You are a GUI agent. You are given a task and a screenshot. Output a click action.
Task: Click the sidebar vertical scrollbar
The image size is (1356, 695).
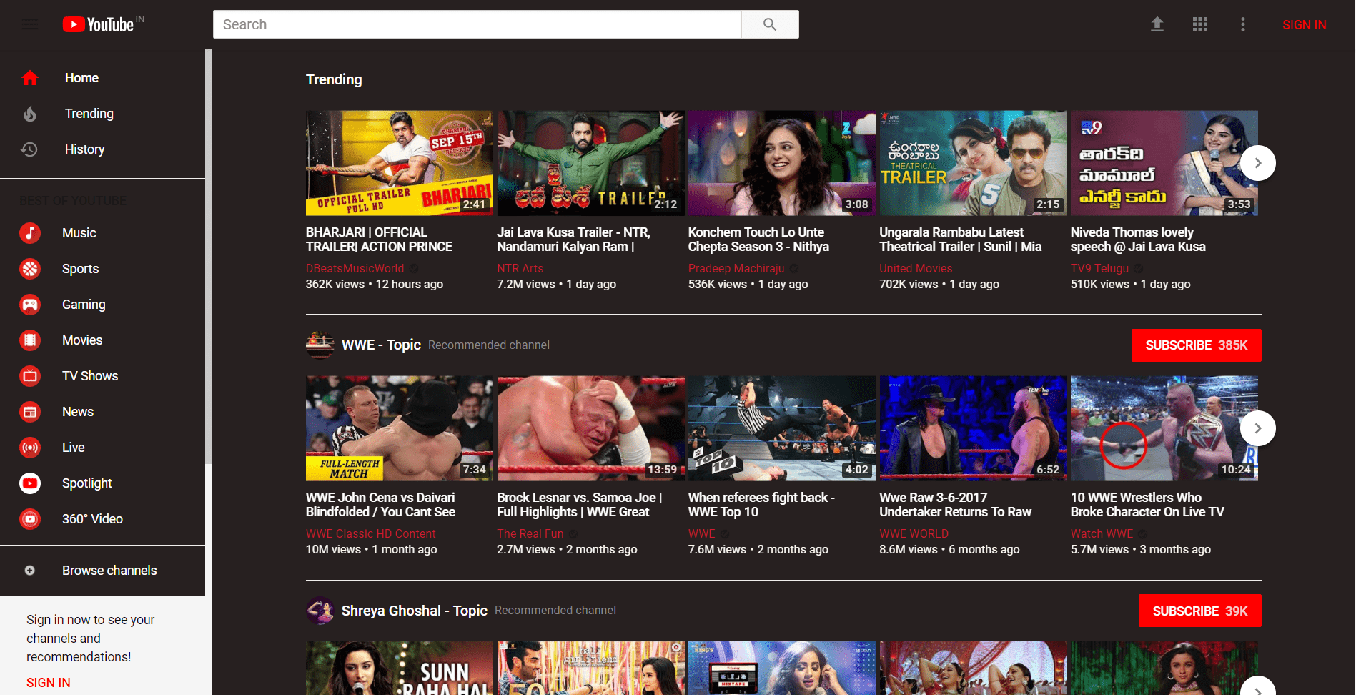click(208, 256)
